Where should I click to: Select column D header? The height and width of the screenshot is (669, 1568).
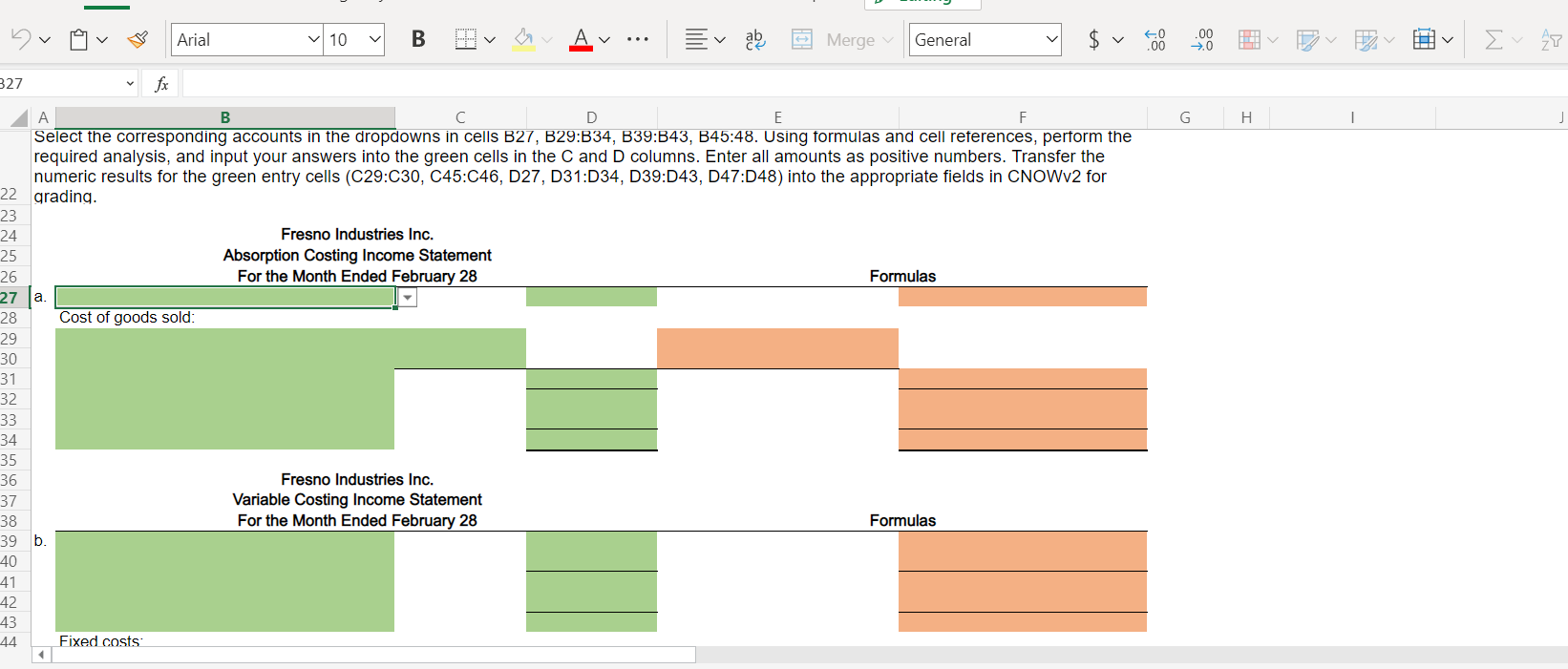[x=591, y=117]
